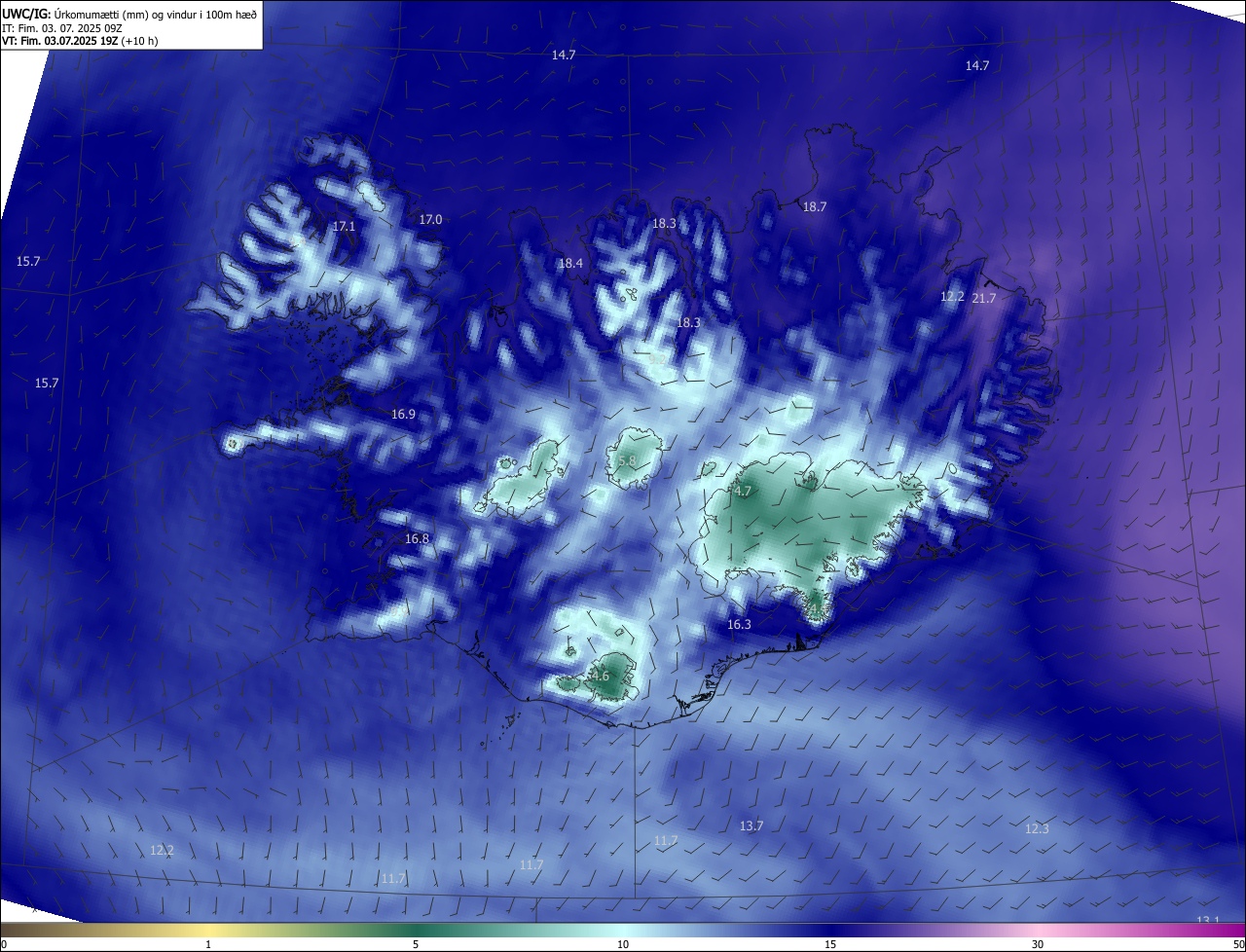Select the 4.7 value on the large glacier

(743, 492)
